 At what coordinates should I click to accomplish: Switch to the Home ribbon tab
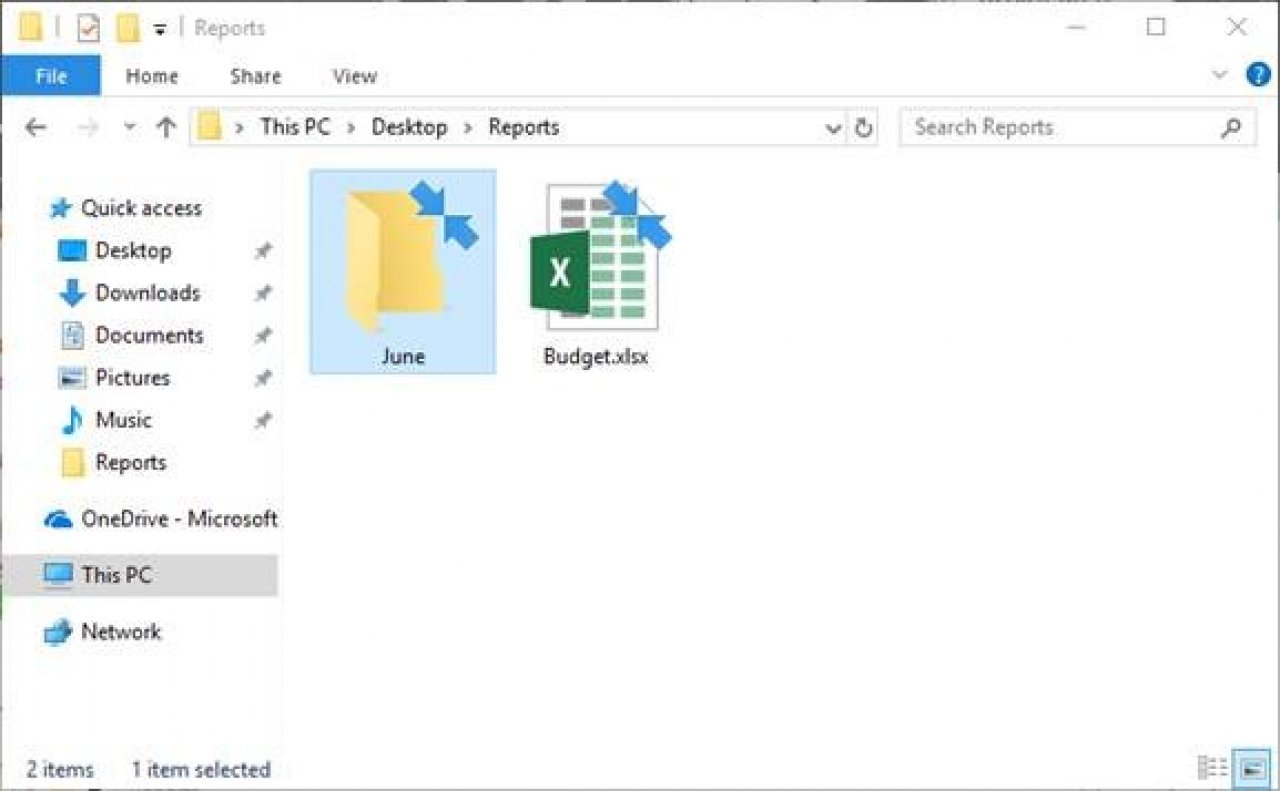click(x=152, y=76)
